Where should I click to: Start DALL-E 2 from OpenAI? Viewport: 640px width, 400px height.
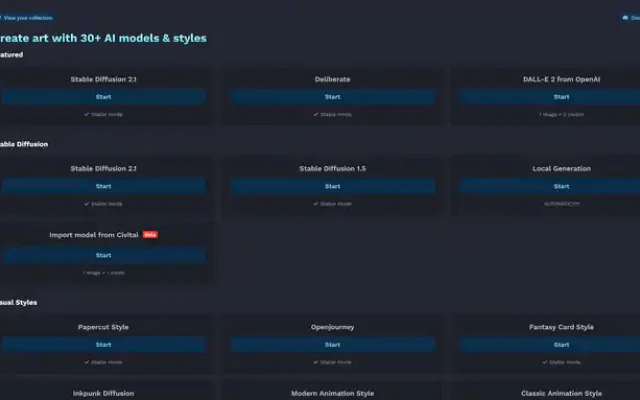tap(550, 97)
